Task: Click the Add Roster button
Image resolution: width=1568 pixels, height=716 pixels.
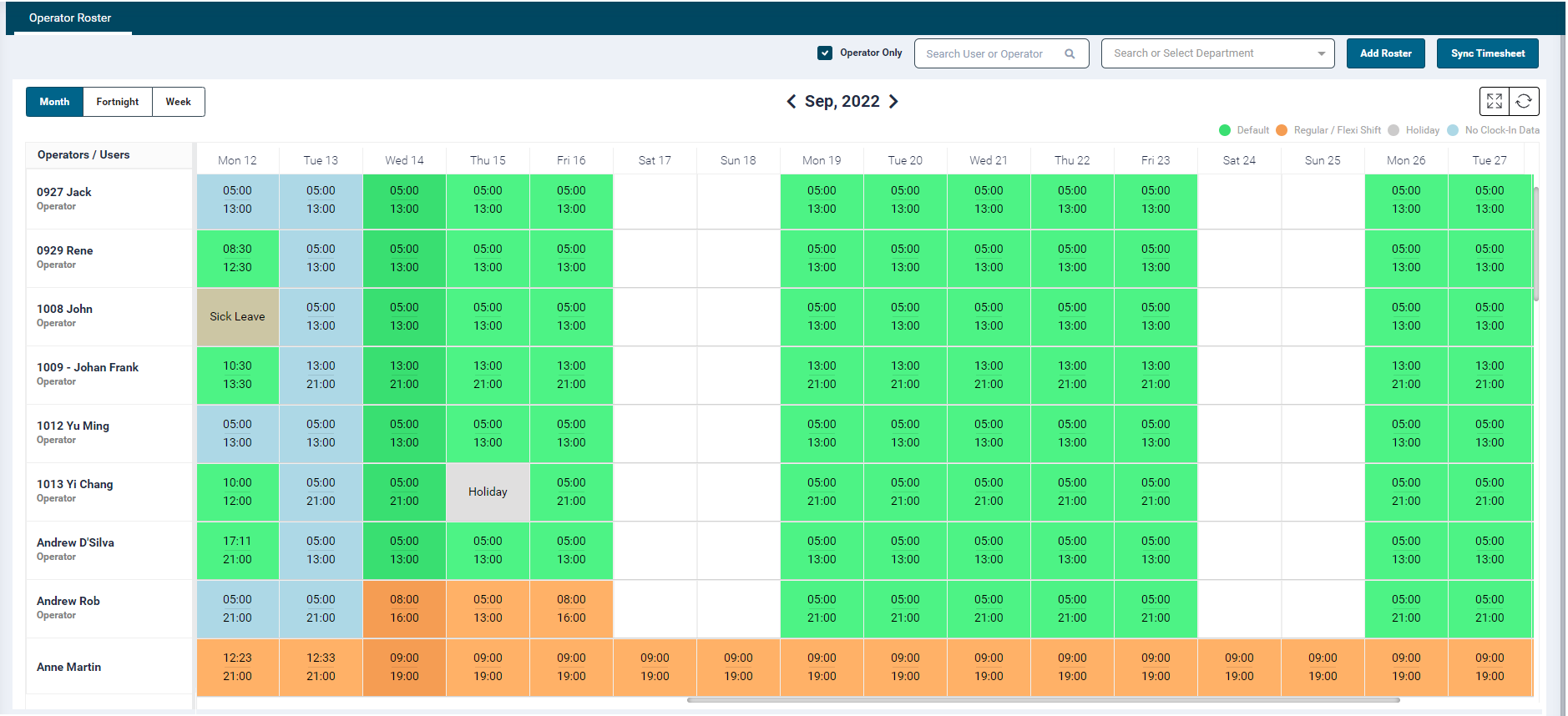Action: pos(1385,53)
